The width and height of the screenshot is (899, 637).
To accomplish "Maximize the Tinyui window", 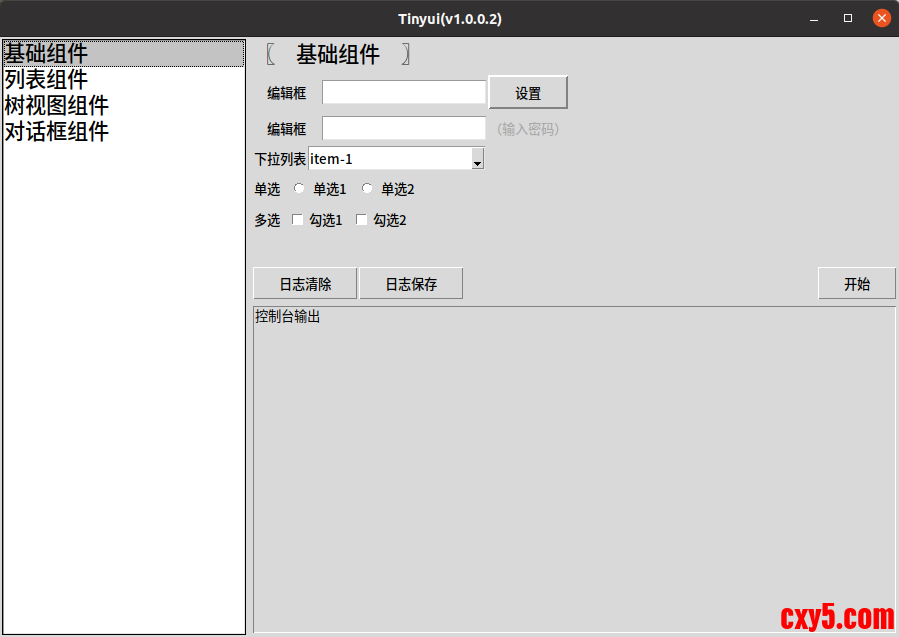I will pos(848,18).
